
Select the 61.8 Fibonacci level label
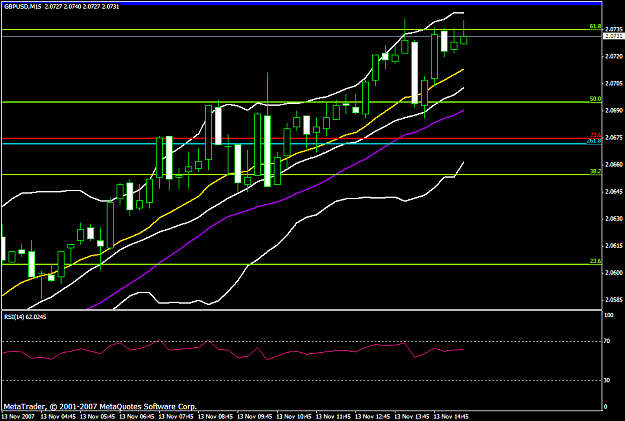click(595, 26)
